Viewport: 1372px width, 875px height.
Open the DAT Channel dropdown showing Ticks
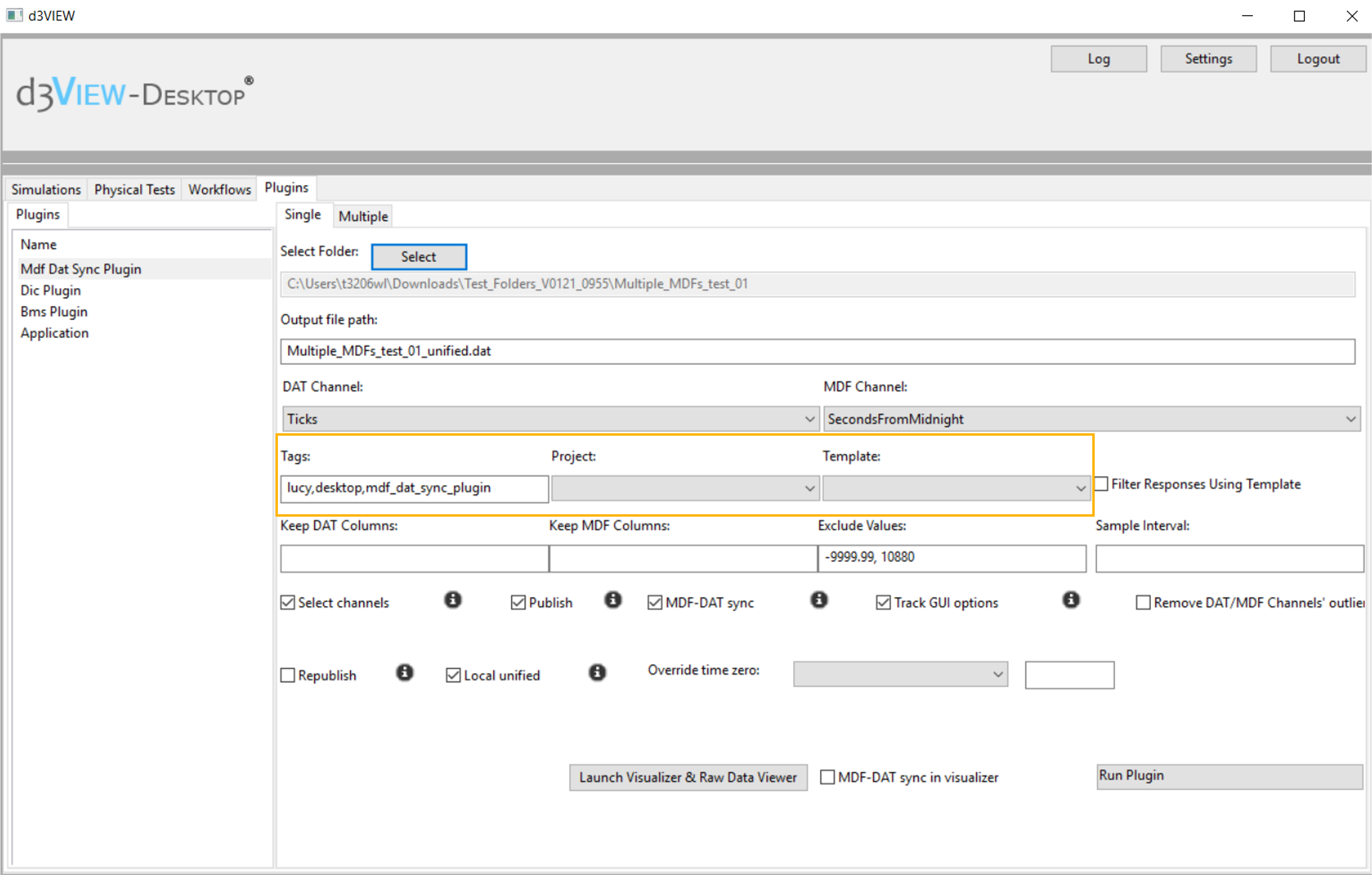pyautogui.click(x=550, y=419)
